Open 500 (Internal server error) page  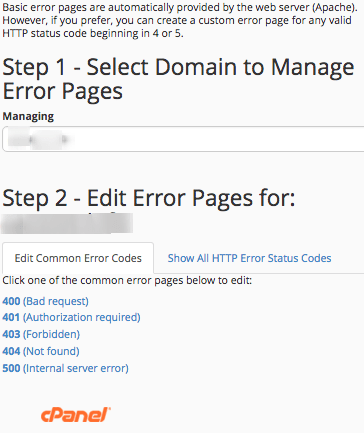[x=65, y=368]
